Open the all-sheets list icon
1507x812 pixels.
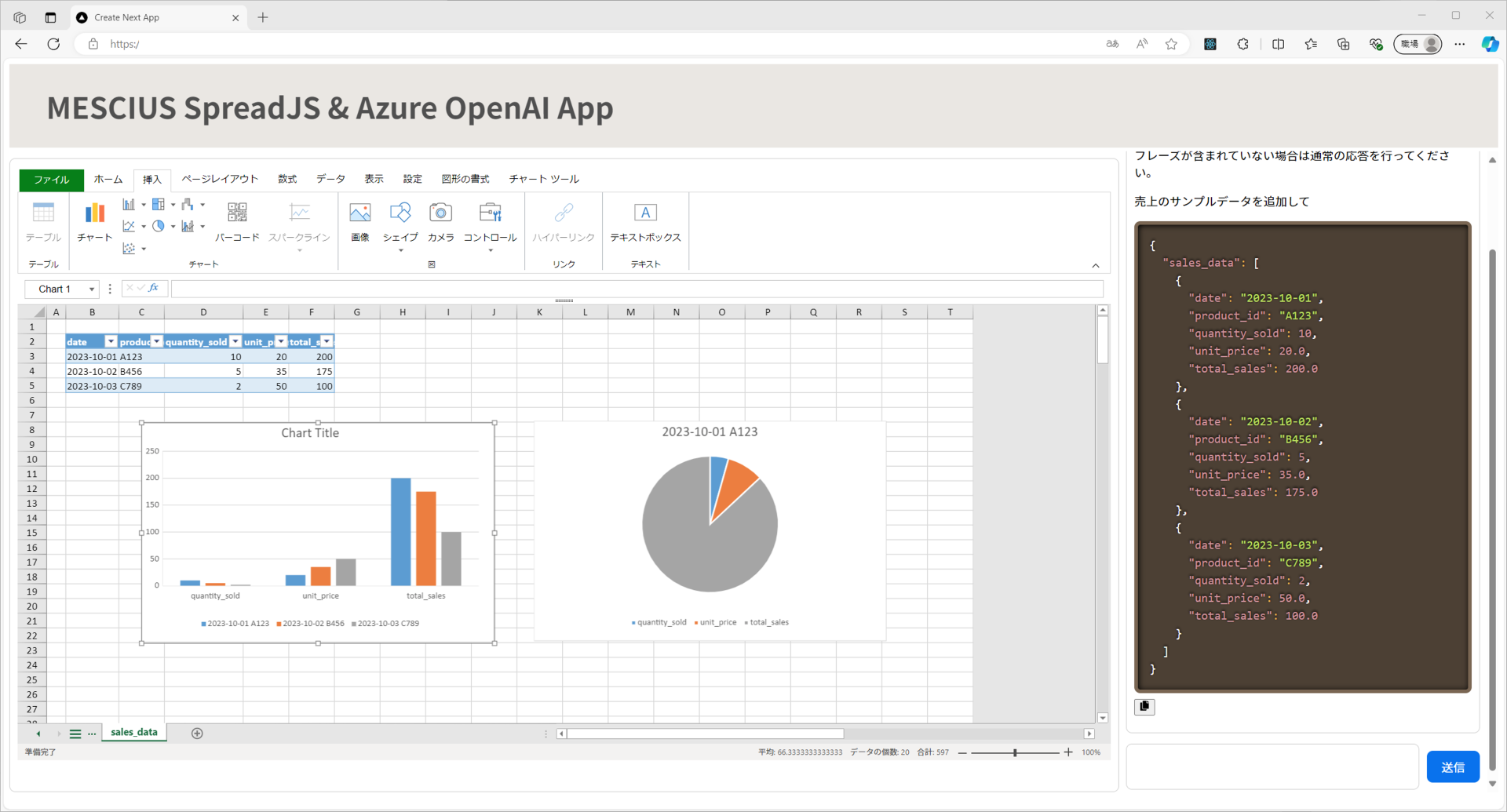pyautogui.click(x=75, y=734)
